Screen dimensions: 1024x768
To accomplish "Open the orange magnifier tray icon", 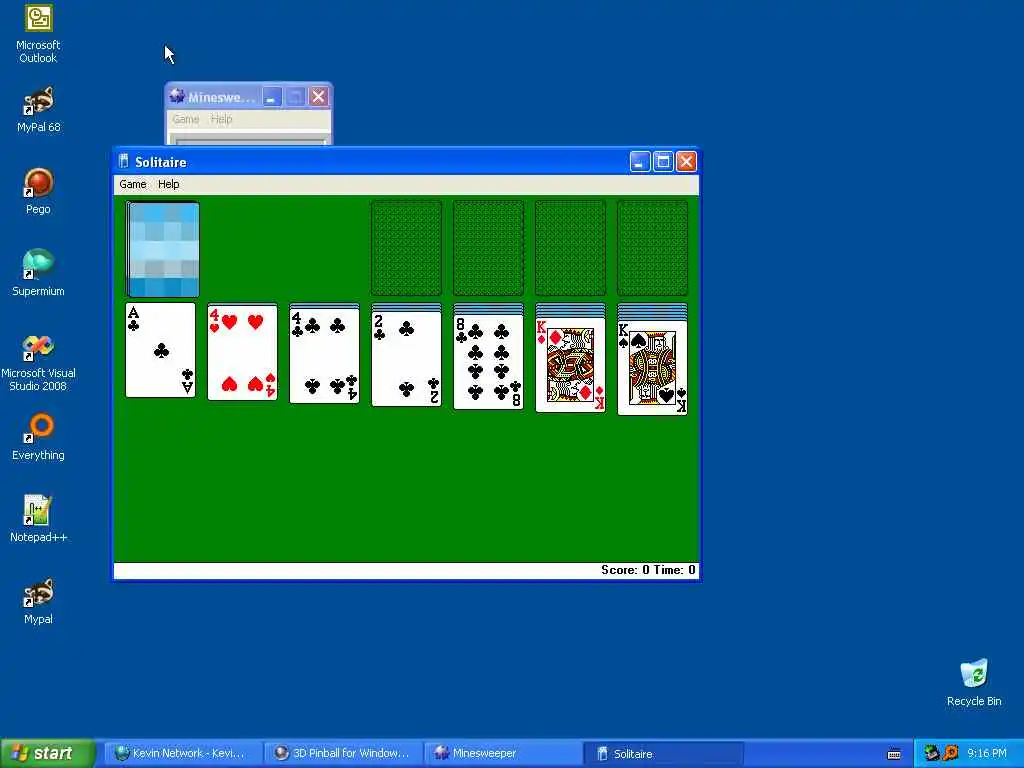I will (952, 754).
